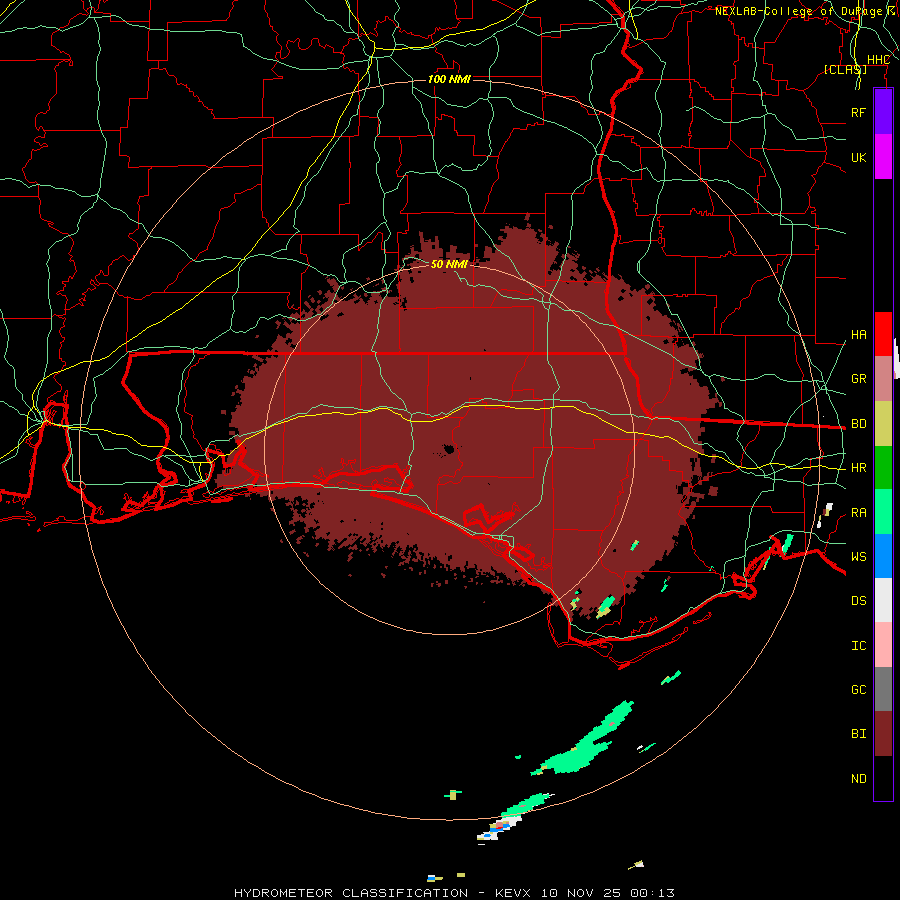This screenshot has height=900, width=900.
Task: Click the 50 NMI range ring label
Action: point(449,264)
